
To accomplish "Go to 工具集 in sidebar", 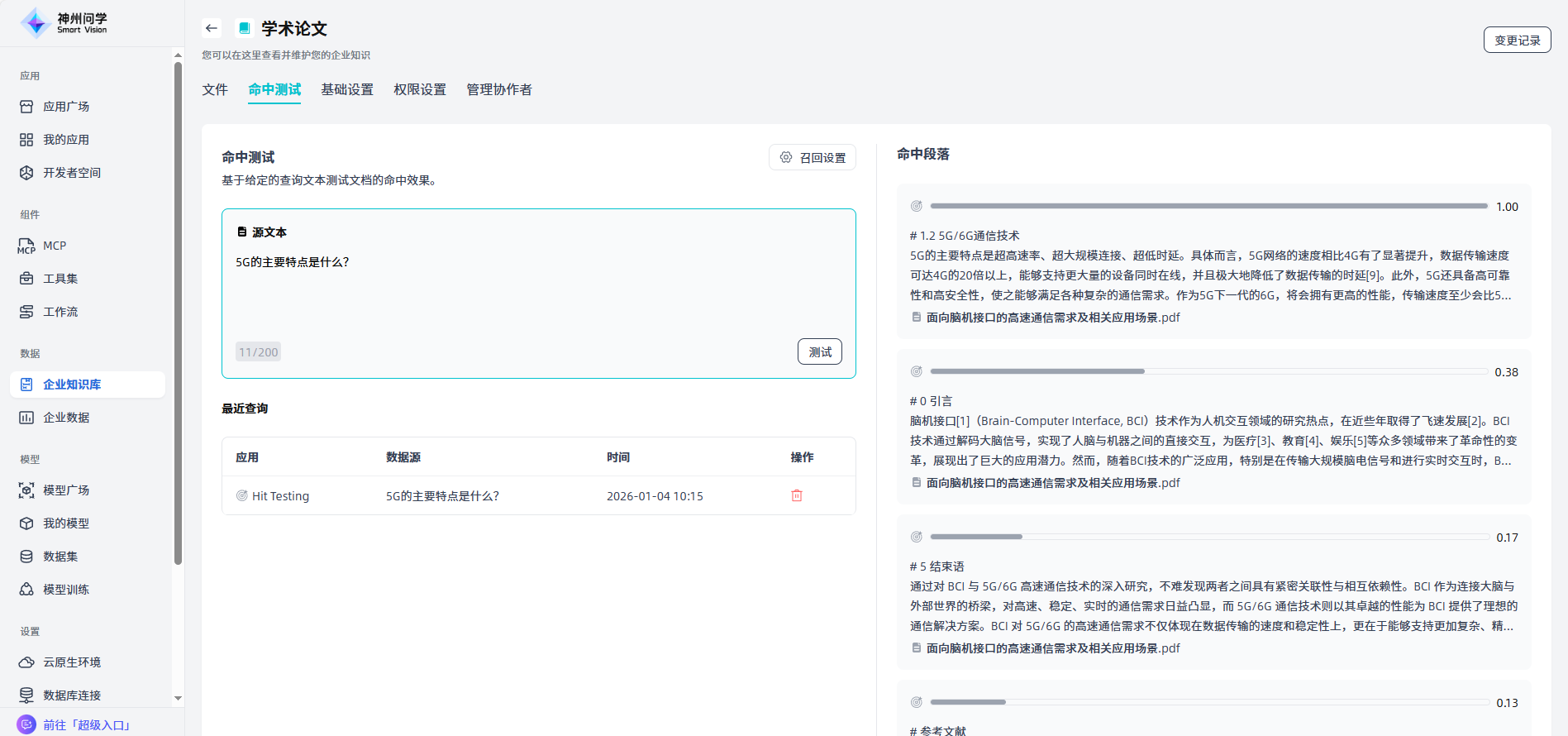I will [60, 279].
